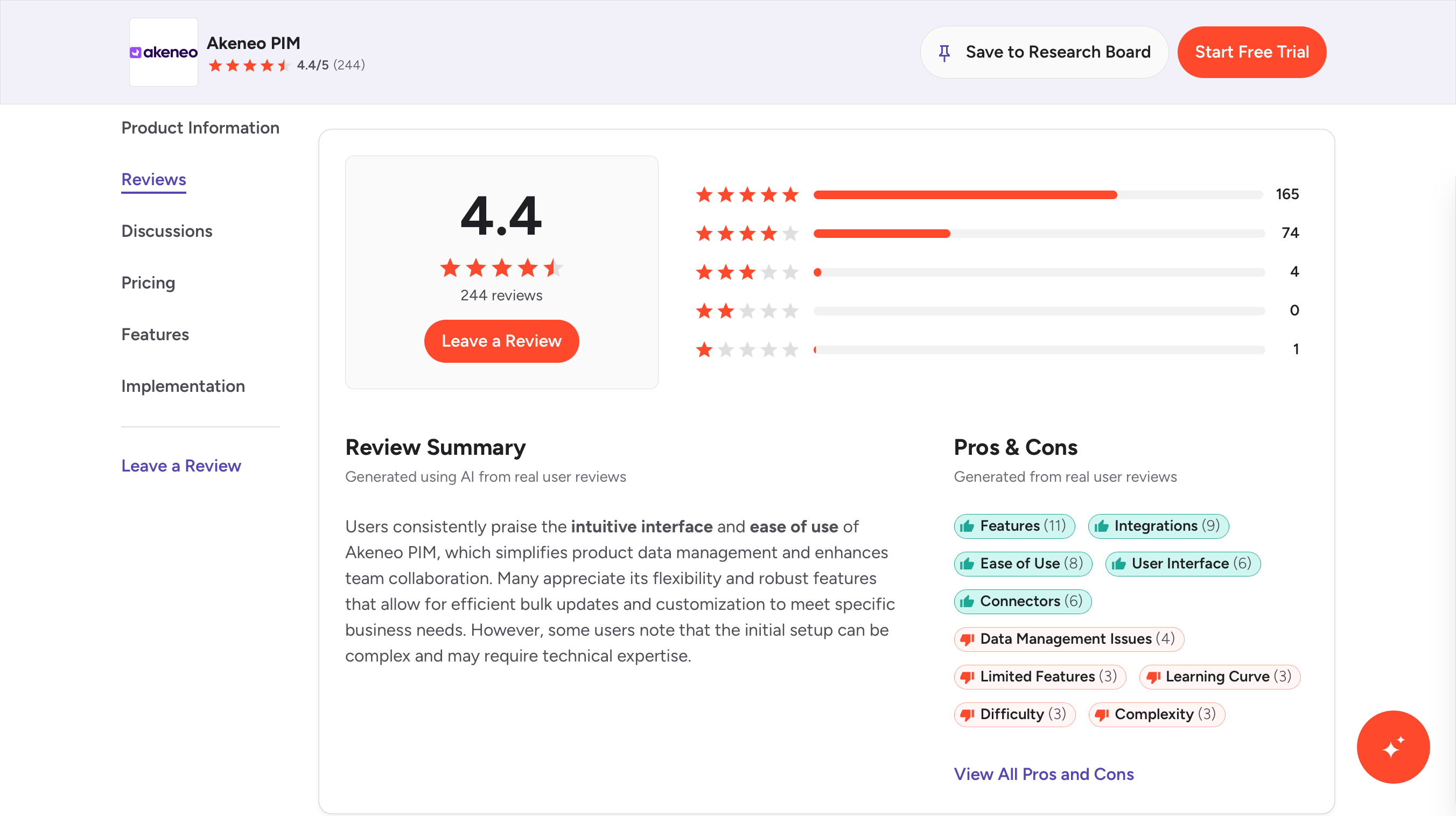Viewport: 1456px width, 816px height.
Task: Click thumbs-down icon beside Data Management Issues
Action: coord(967,639)
